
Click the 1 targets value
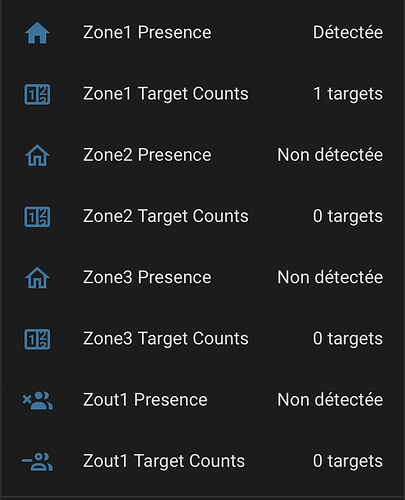pos(348,94)
